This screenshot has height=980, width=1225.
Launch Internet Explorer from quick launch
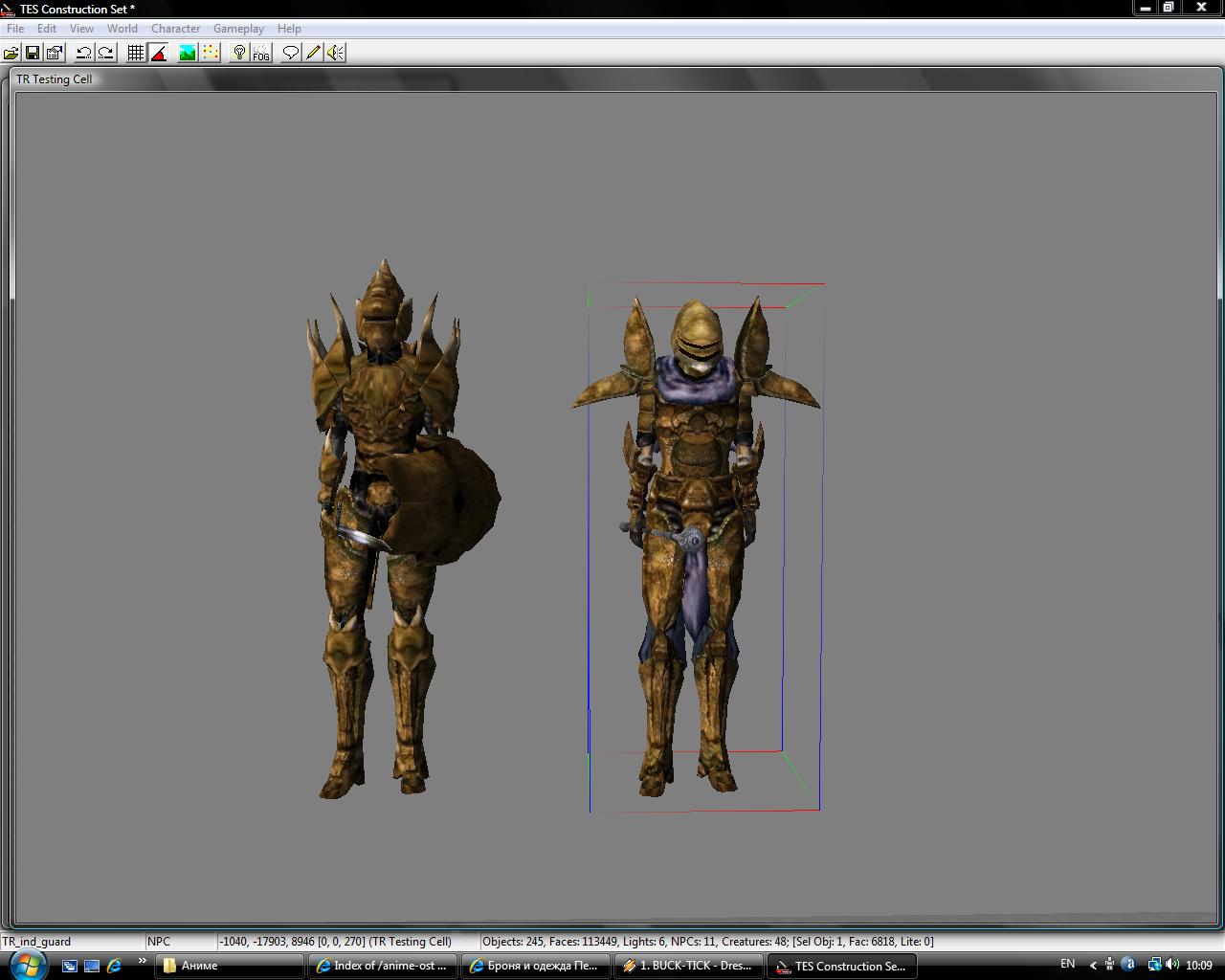tap(114, 966)
